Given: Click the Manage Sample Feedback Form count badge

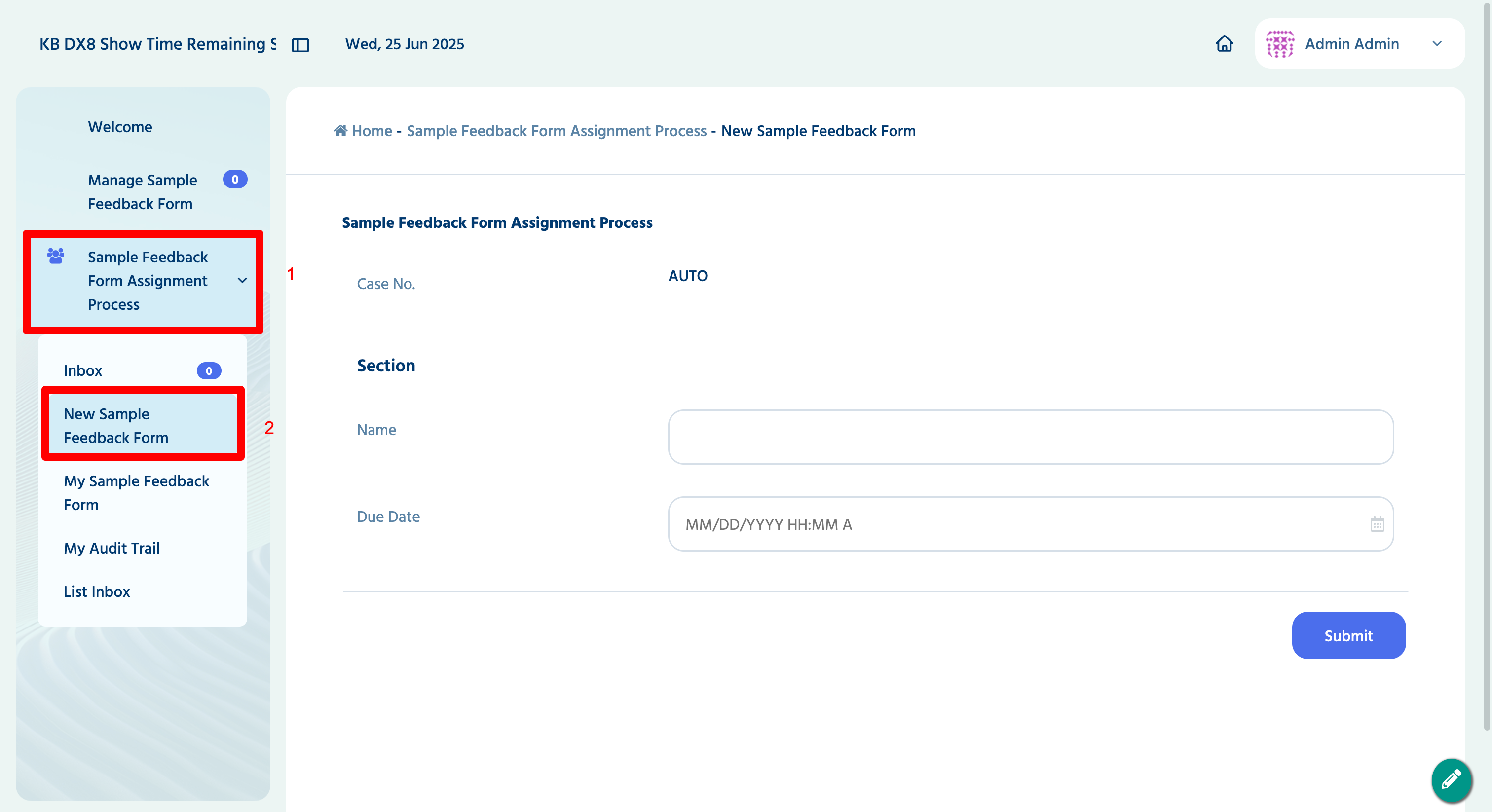Looking at the screenshot, I should [x=235, y=180].
